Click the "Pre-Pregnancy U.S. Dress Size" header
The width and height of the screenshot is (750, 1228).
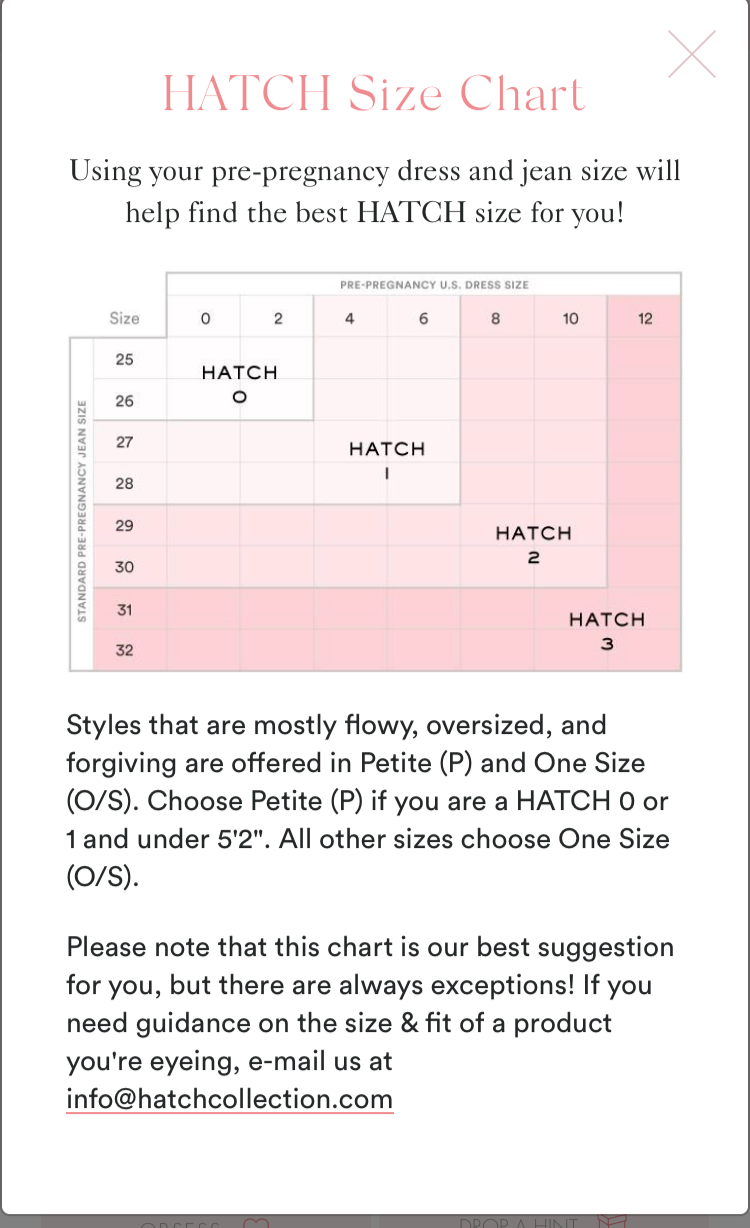click(434, 285)
